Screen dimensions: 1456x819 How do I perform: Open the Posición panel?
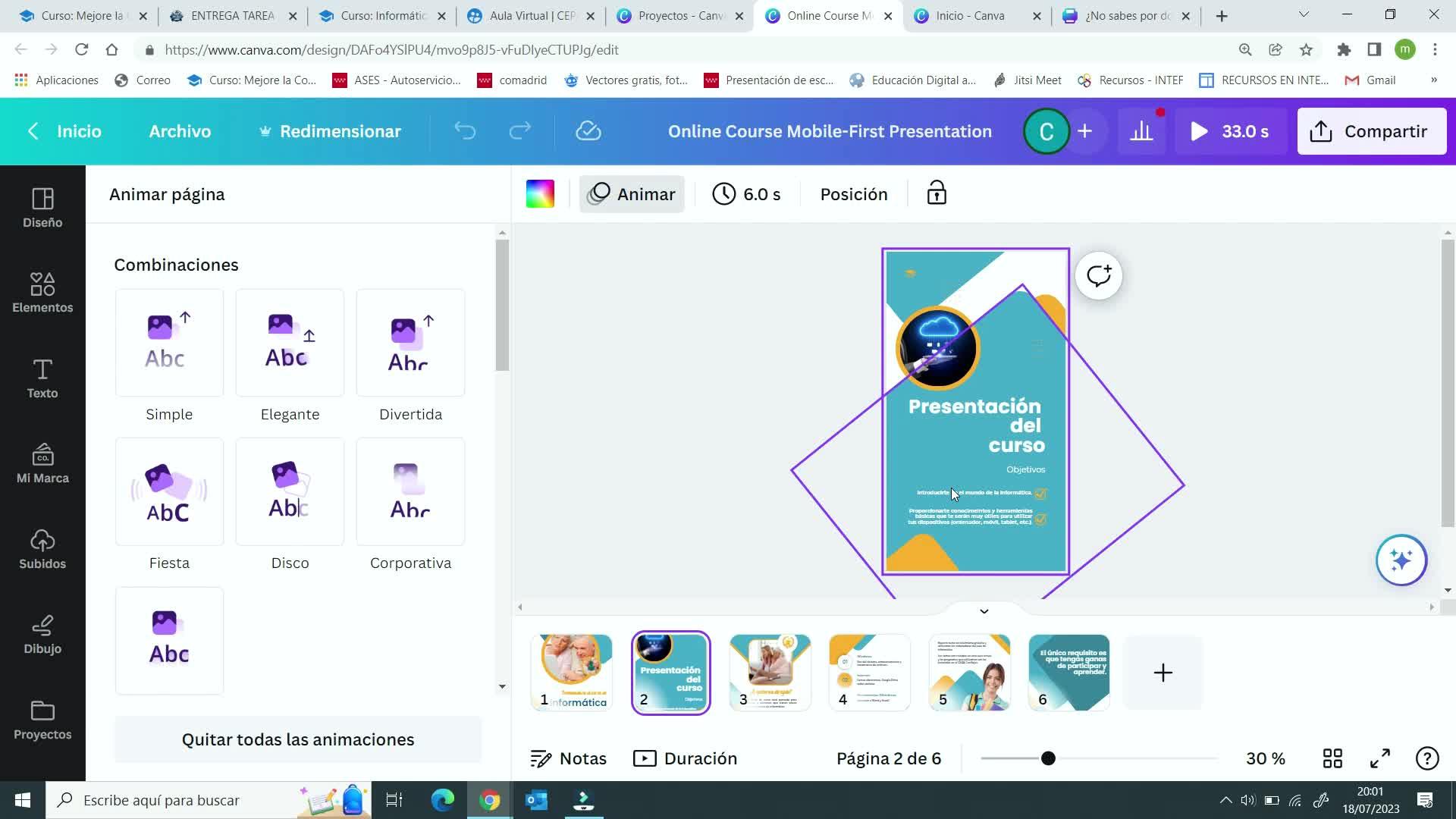pyautogui.click(x=853, y=194)
